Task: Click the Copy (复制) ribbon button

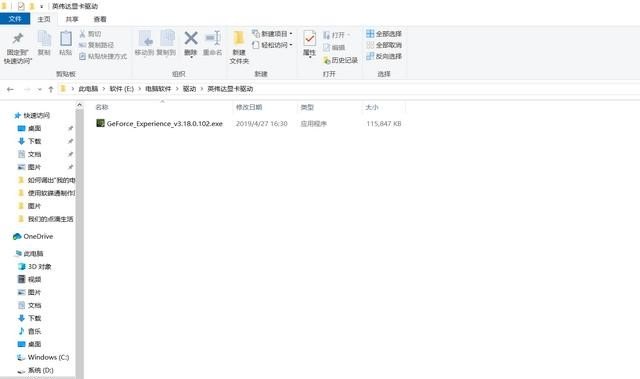Action: [44, 43]
